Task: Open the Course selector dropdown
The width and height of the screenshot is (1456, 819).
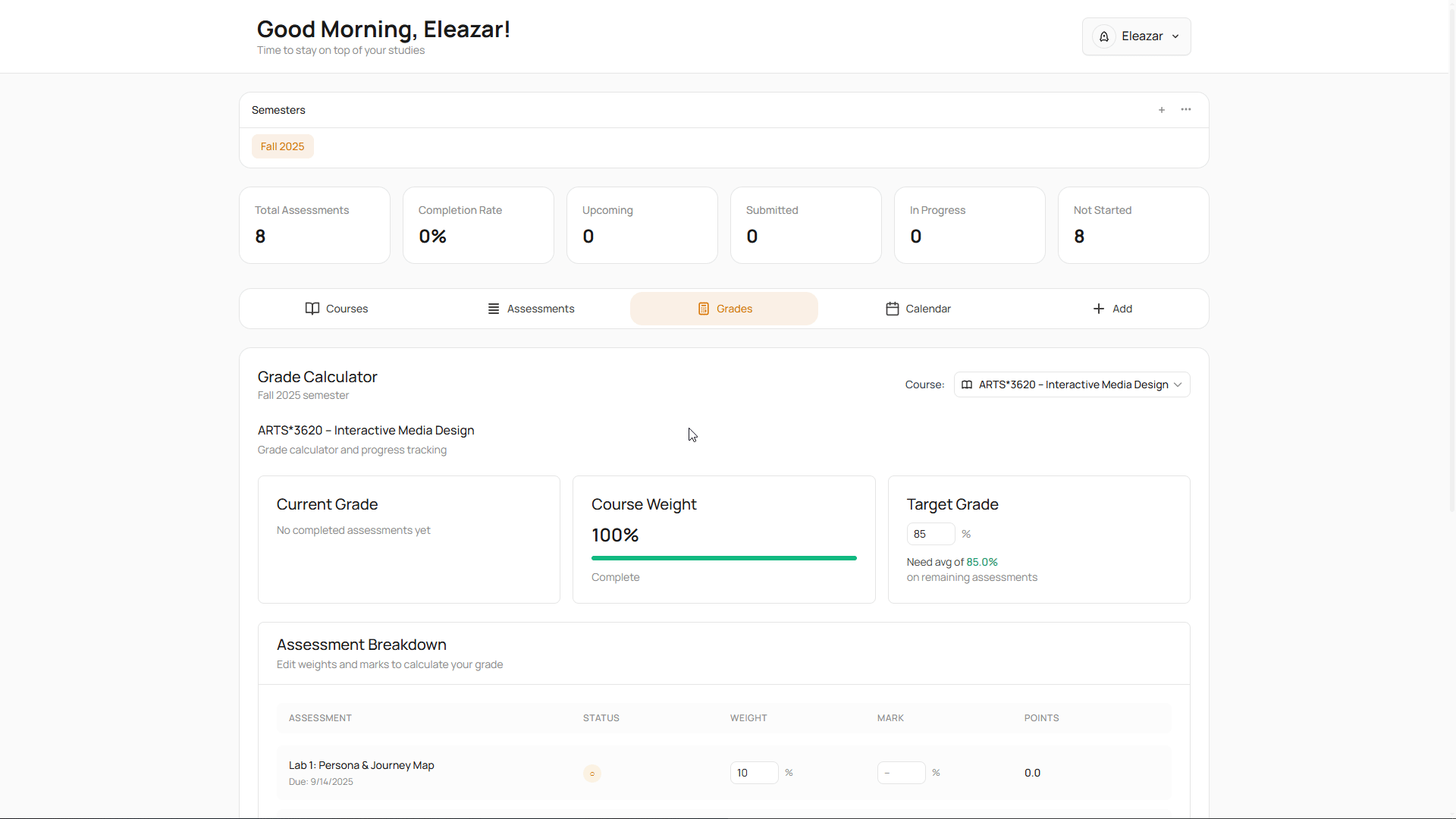Action: [1072, 384]
